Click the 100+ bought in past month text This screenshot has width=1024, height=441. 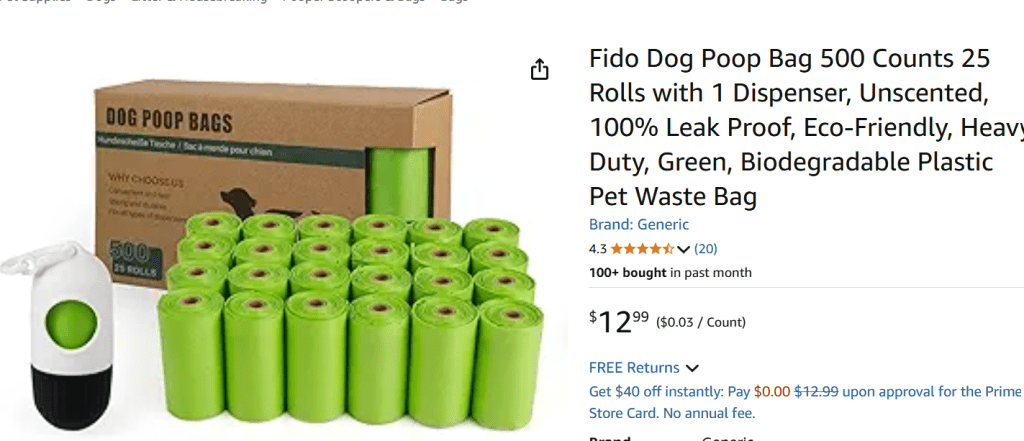(x=670, y=273)
